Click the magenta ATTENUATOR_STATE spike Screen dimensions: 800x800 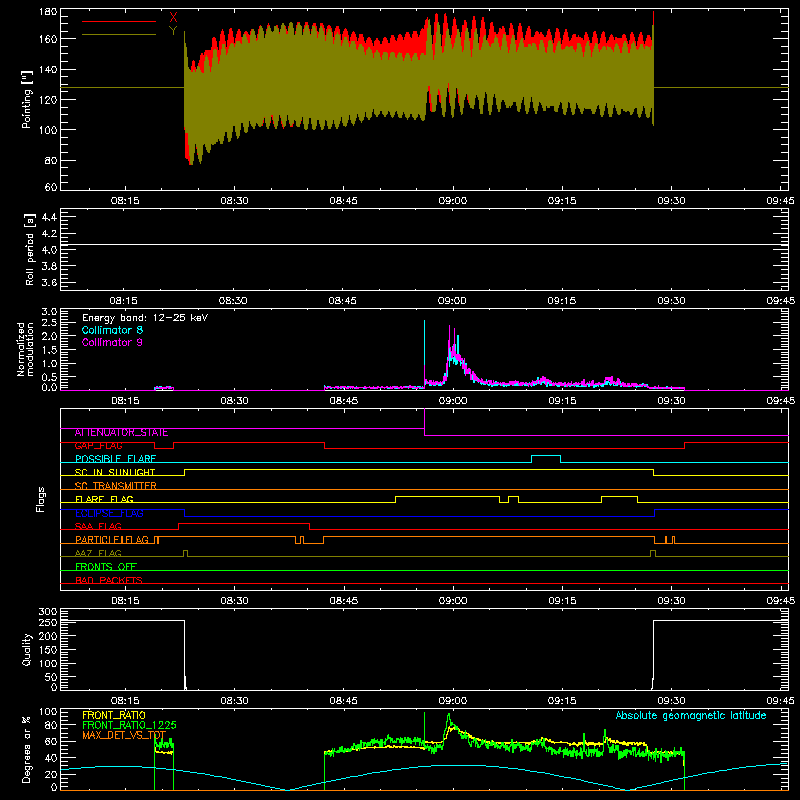pos(424,421)
